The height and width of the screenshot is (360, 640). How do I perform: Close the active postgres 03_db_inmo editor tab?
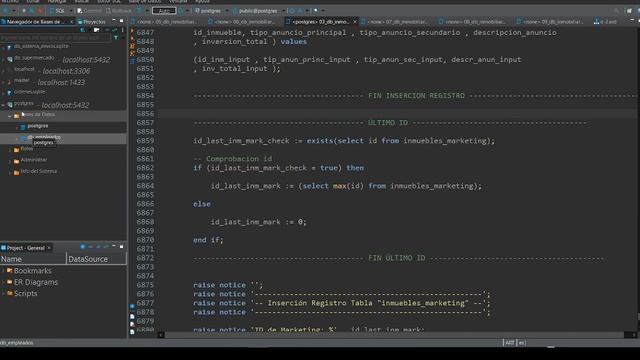(x=355, y=22)
